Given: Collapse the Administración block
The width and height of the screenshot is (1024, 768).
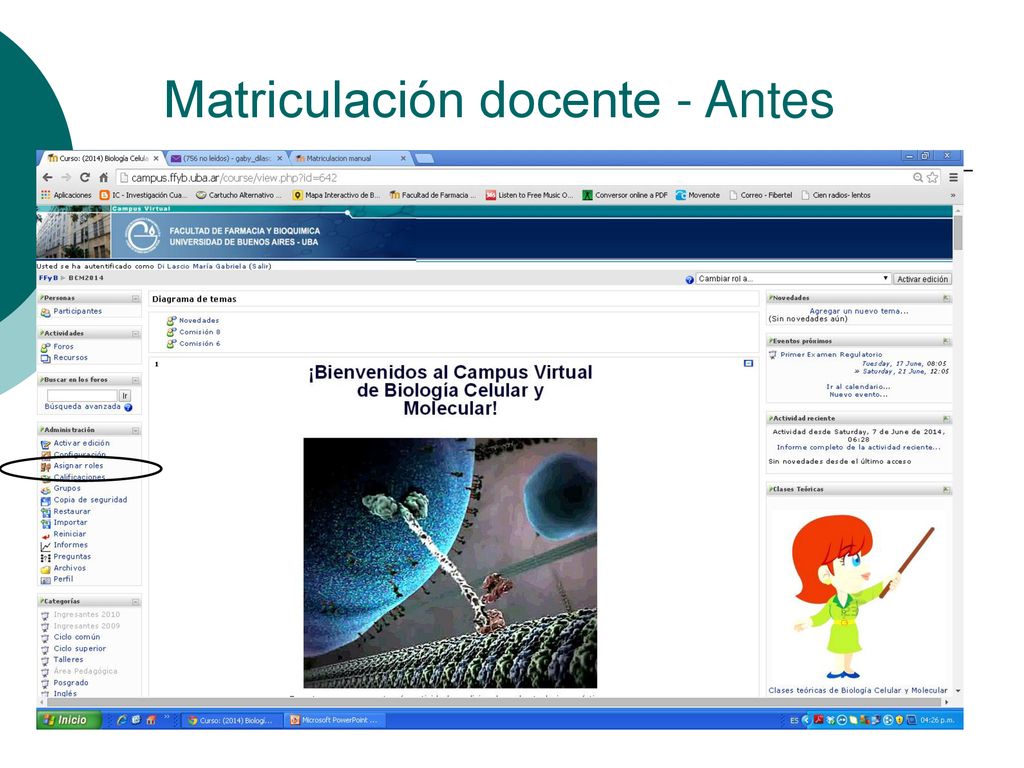Looking at the screenshot, I should coord(136,430).
